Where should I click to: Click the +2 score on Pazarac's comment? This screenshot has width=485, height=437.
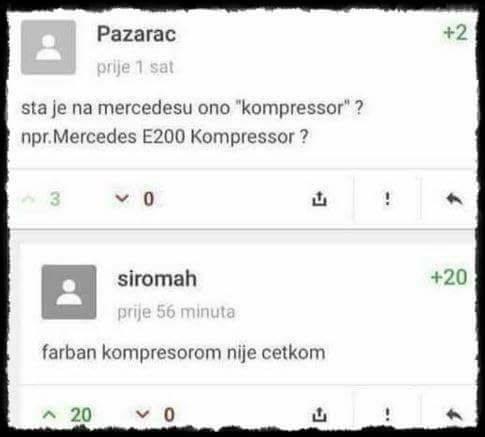[455, 33]
